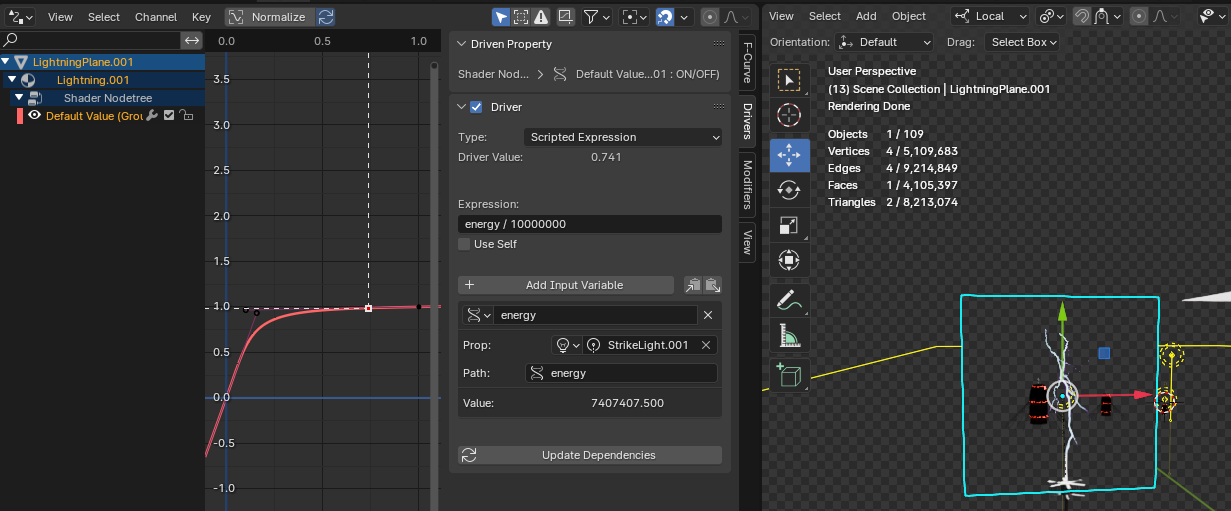The height and width of the screenshot is (511, 1231).
Task: Click the graph vertical scrollbar
Action: pos(433,285)
